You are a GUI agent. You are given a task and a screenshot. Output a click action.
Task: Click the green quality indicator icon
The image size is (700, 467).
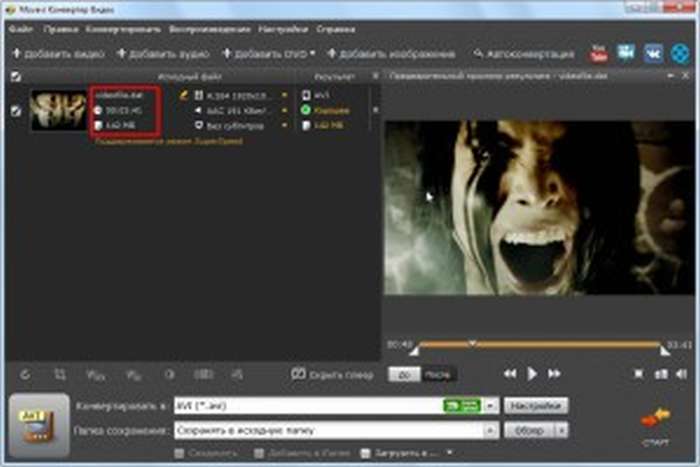[306, 110]
